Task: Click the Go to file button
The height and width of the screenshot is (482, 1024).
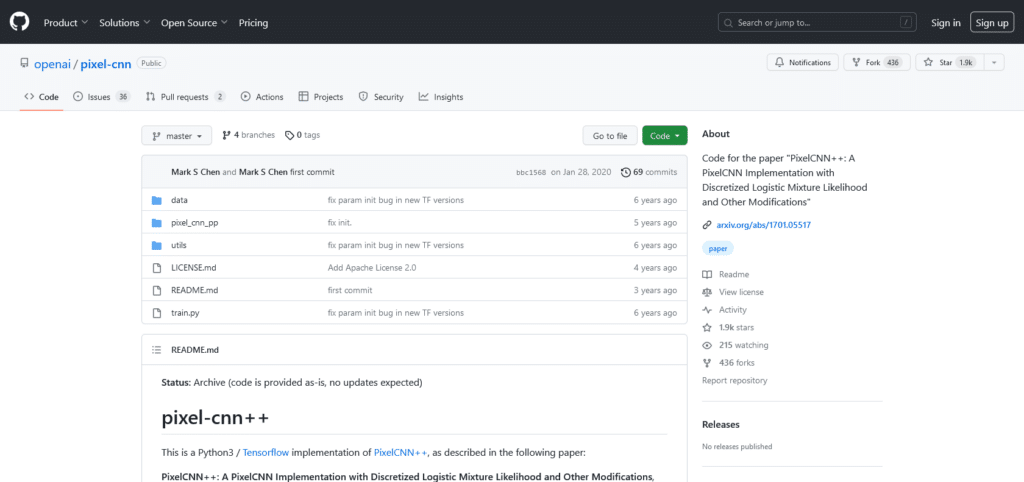Action: coord(609,136)
